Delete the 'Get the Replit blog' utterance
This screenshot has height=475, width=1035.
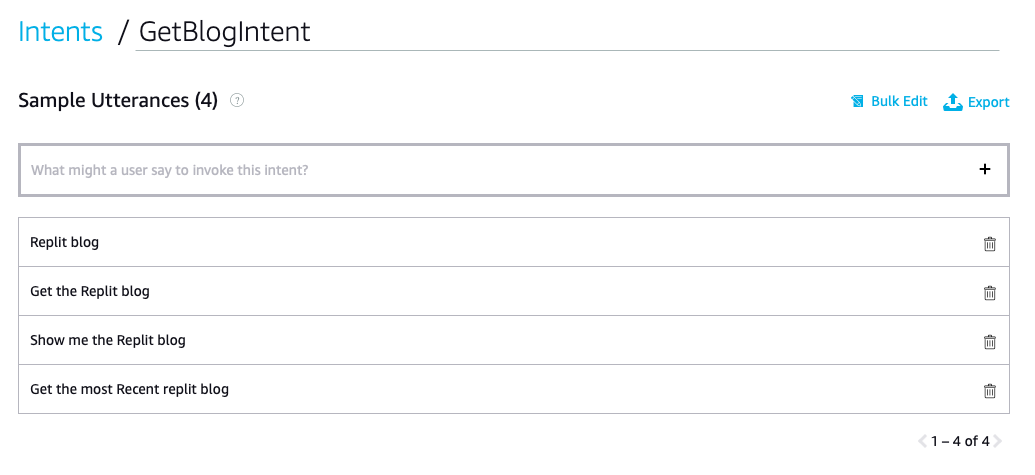990,292
